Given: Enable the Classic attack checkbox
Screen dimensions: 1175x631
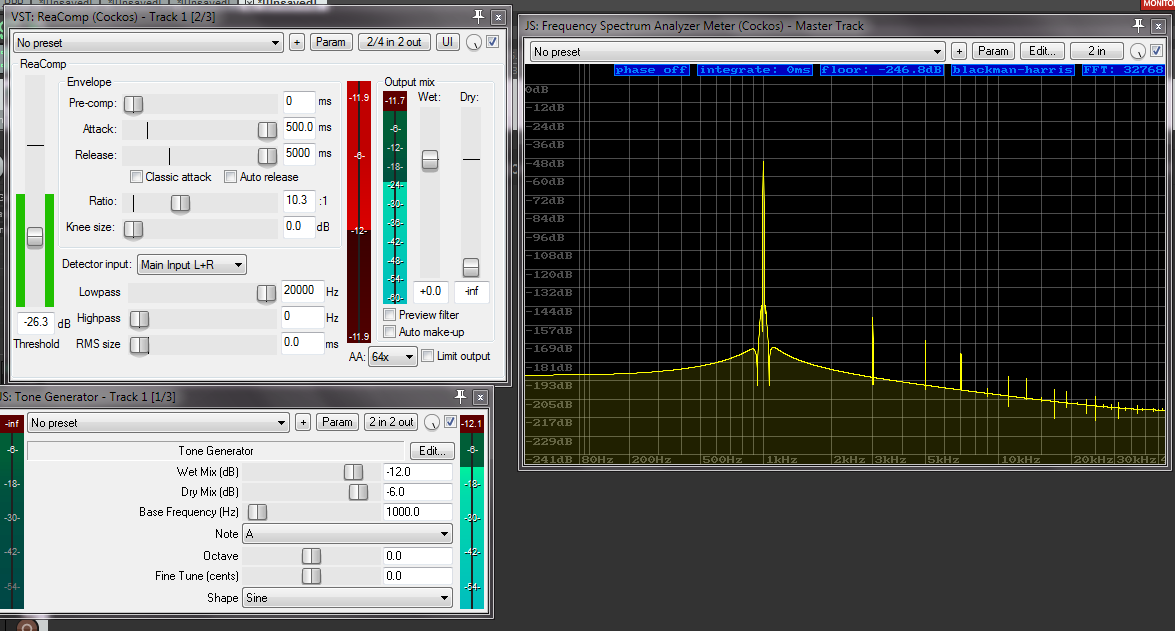Looking at the screenshot, I should [x=137, y=177].
